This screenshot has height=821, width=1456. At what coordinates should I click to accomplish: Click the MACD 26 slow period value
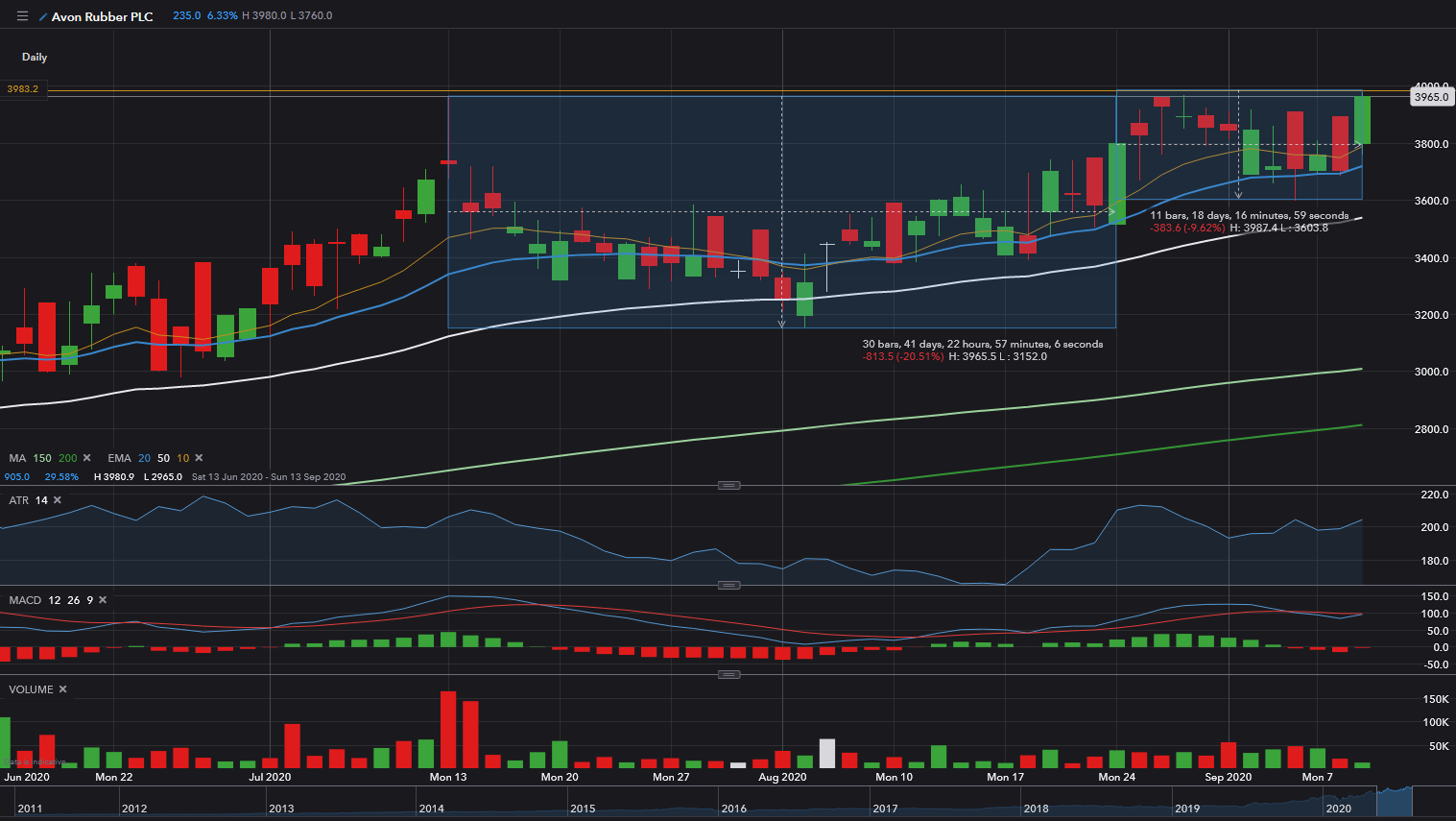point(74,600)
